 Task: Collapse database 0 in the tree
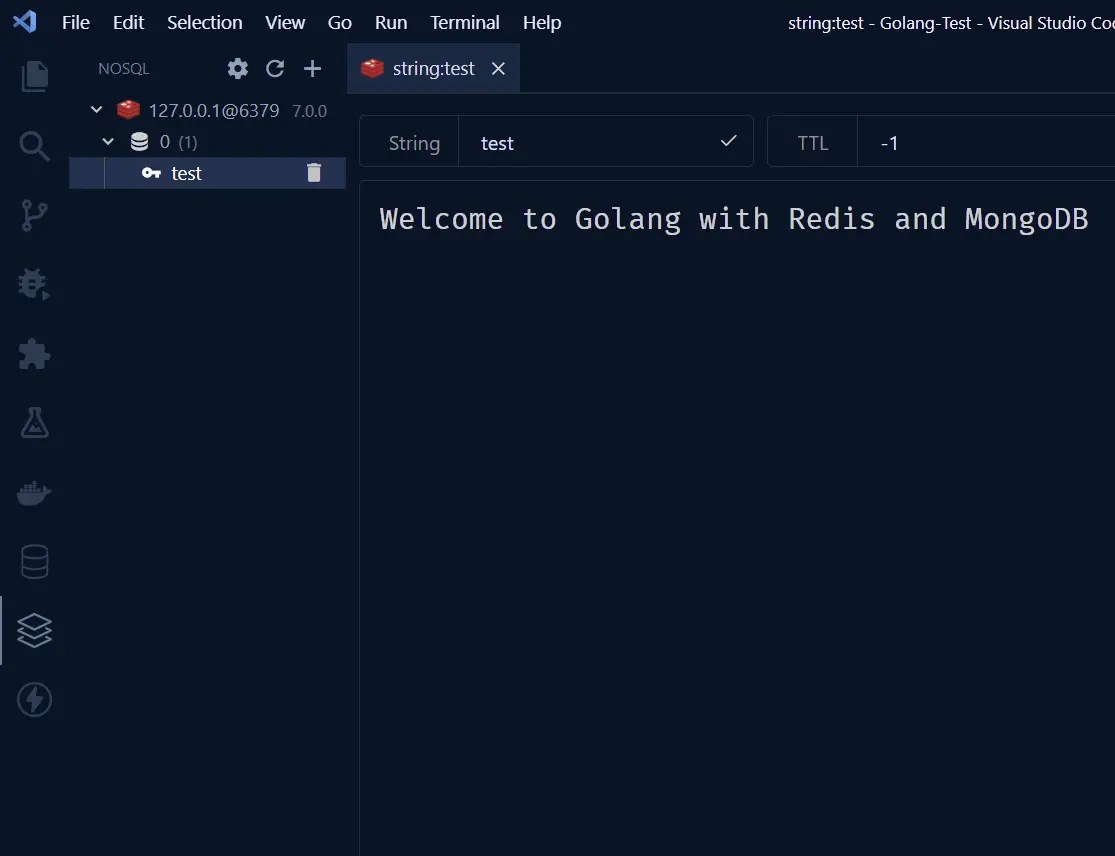click(x=107, y=141)
